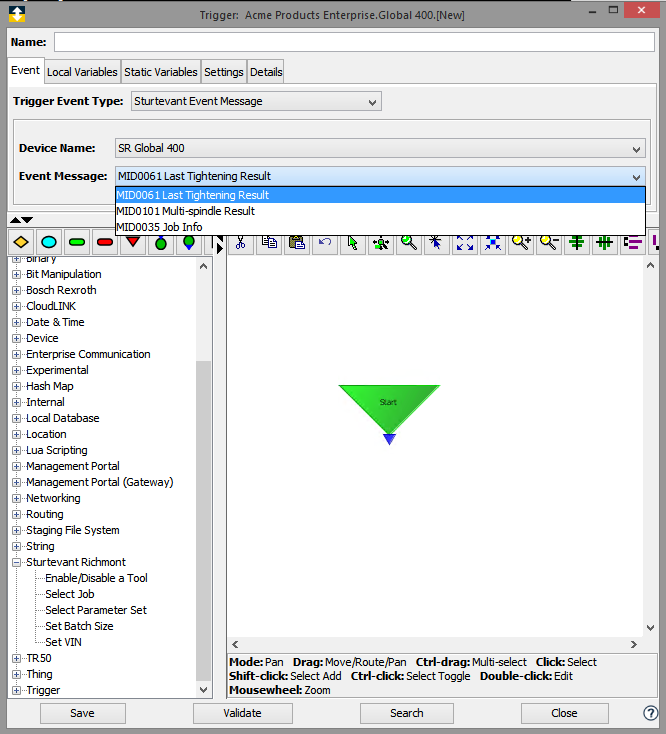
Task: Click the green horizontal alignment icon
Action: (577, 242)
